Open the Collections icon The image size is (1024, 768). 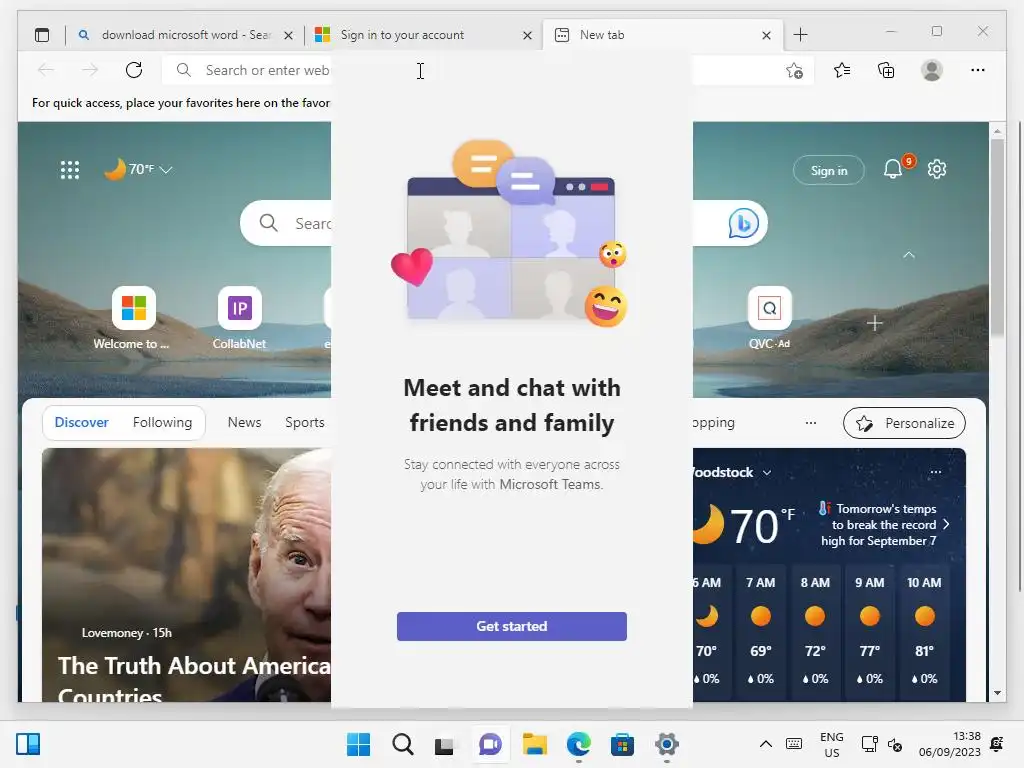[x=886, y=70]
